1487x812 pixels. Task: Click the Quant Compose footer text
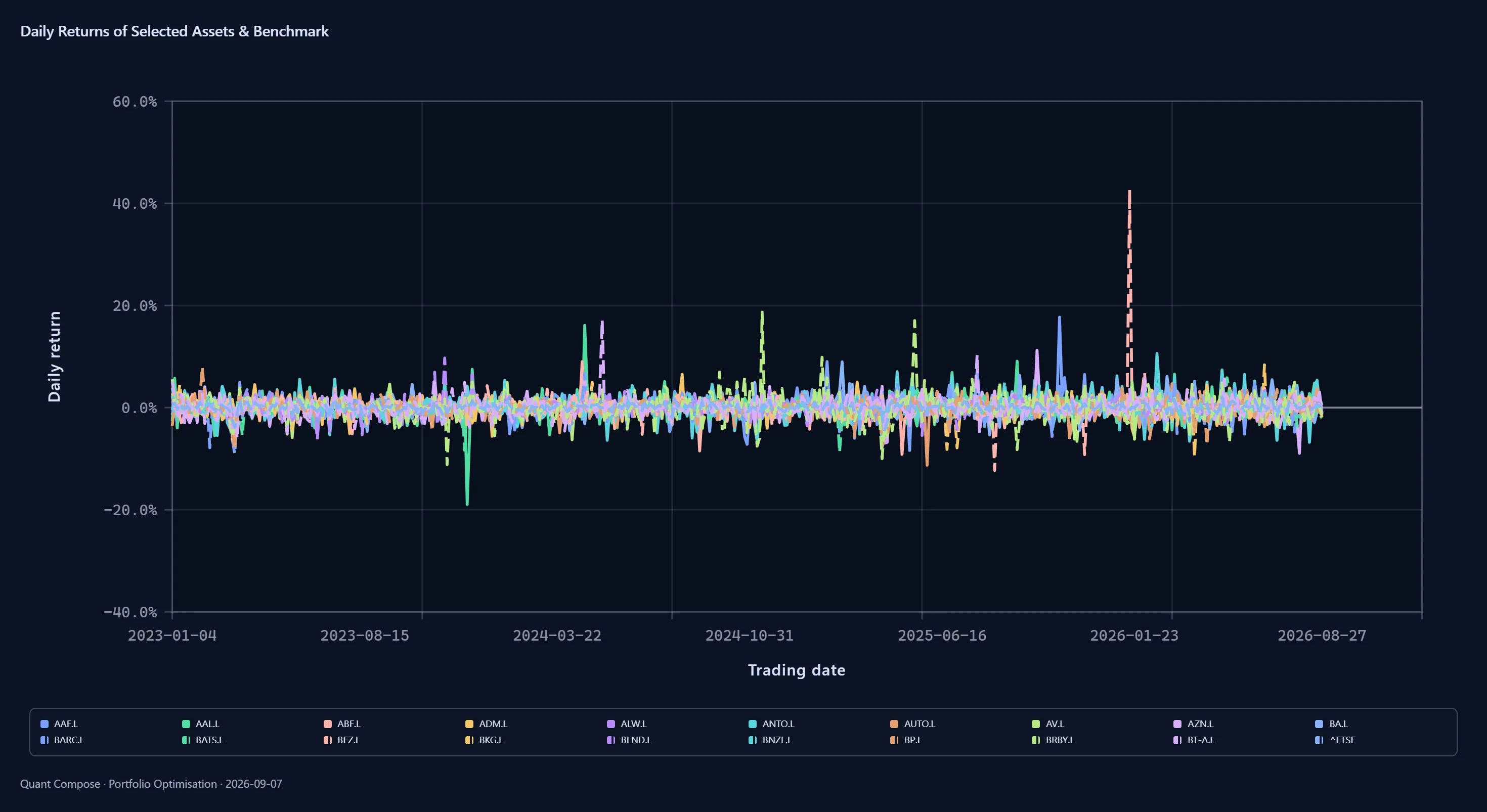point(151,784)
